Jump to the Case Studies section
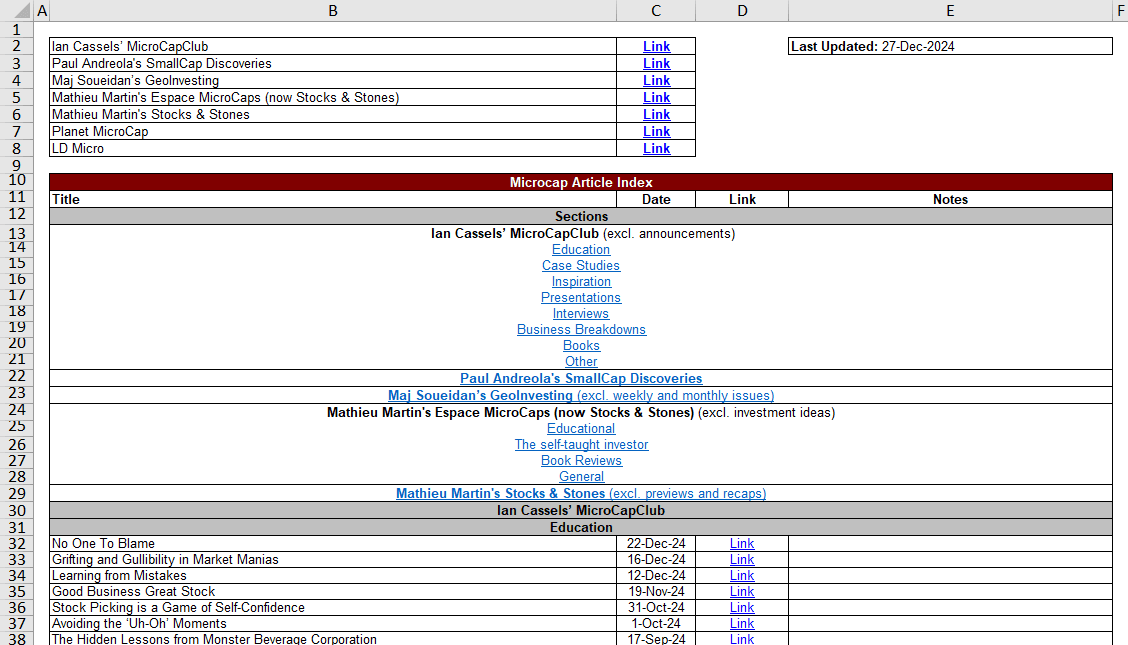 [581, 265]
